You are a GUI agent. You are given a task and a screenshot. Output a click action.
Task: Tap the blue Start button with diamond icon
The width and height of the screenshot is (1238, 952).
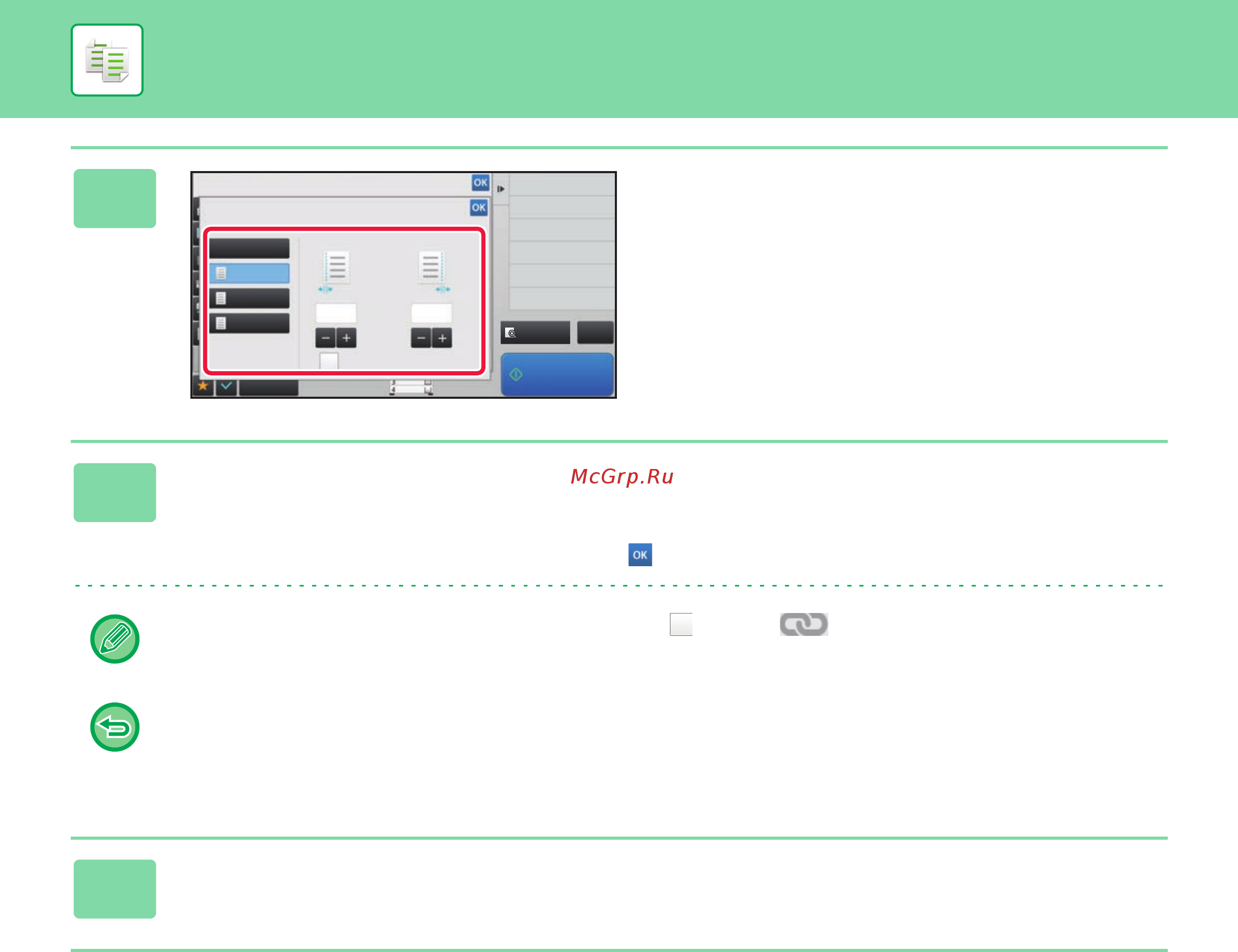click(557, 374)
